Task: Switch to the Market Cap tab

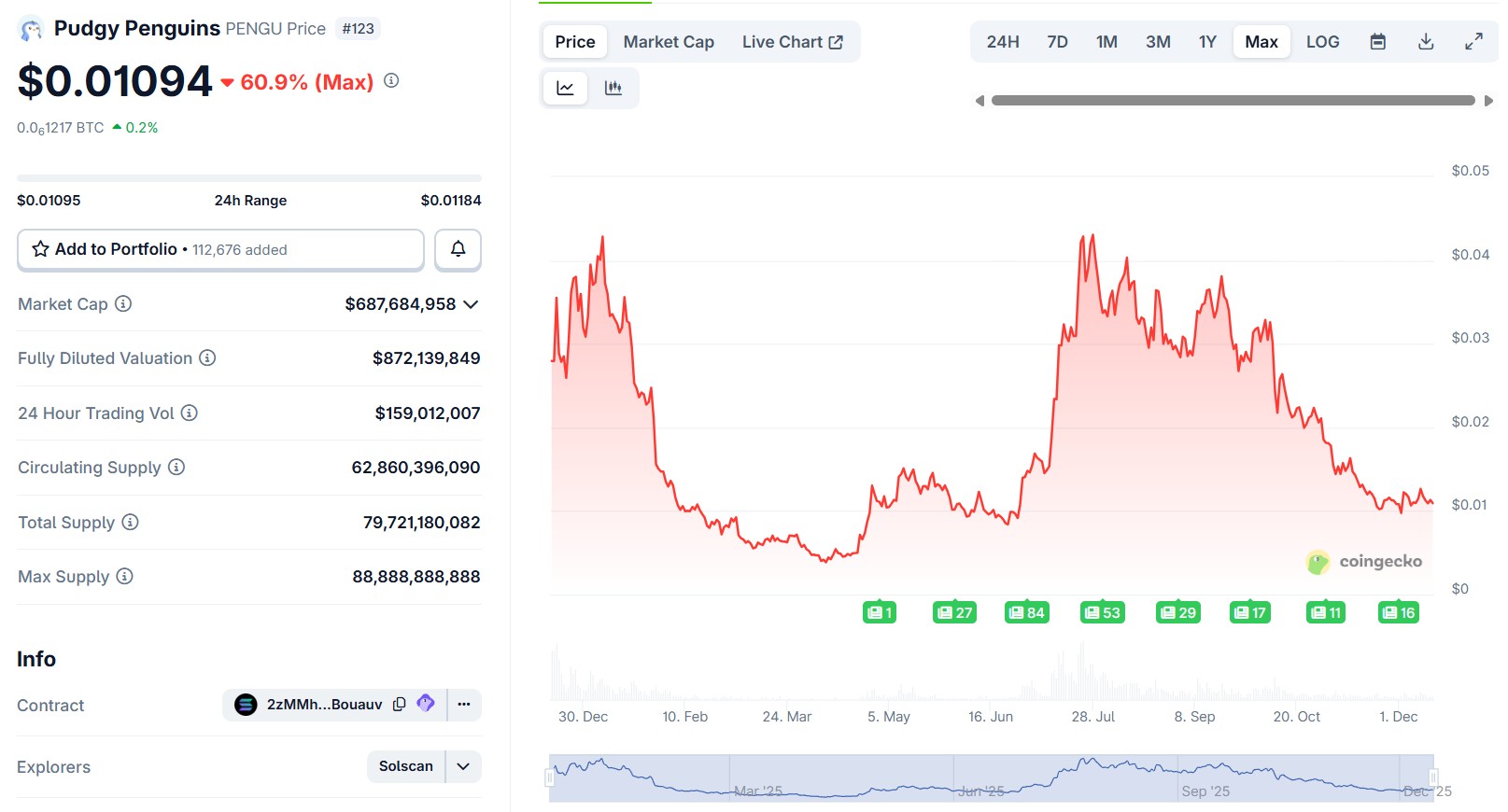Action: tap(669, 42)
